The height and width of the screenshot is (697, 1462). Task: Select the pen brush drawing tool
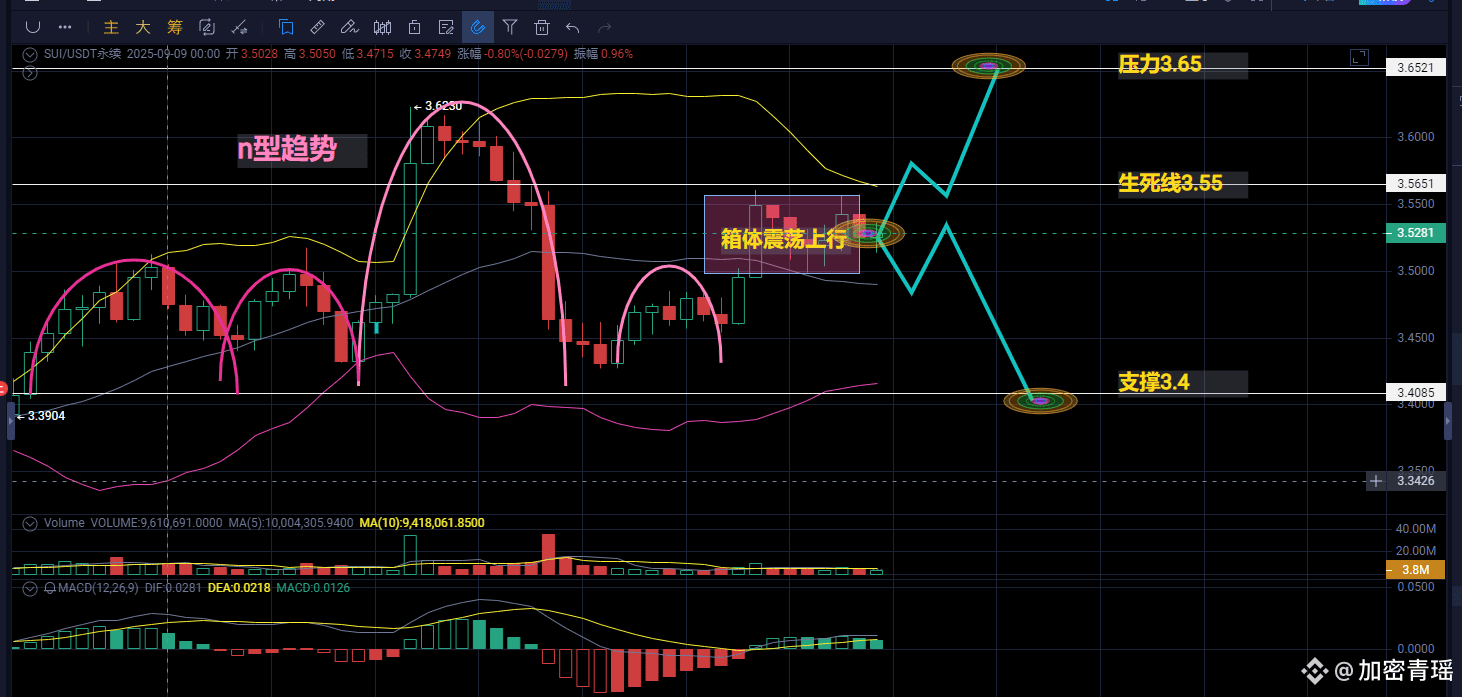click(x=349, y=27)
